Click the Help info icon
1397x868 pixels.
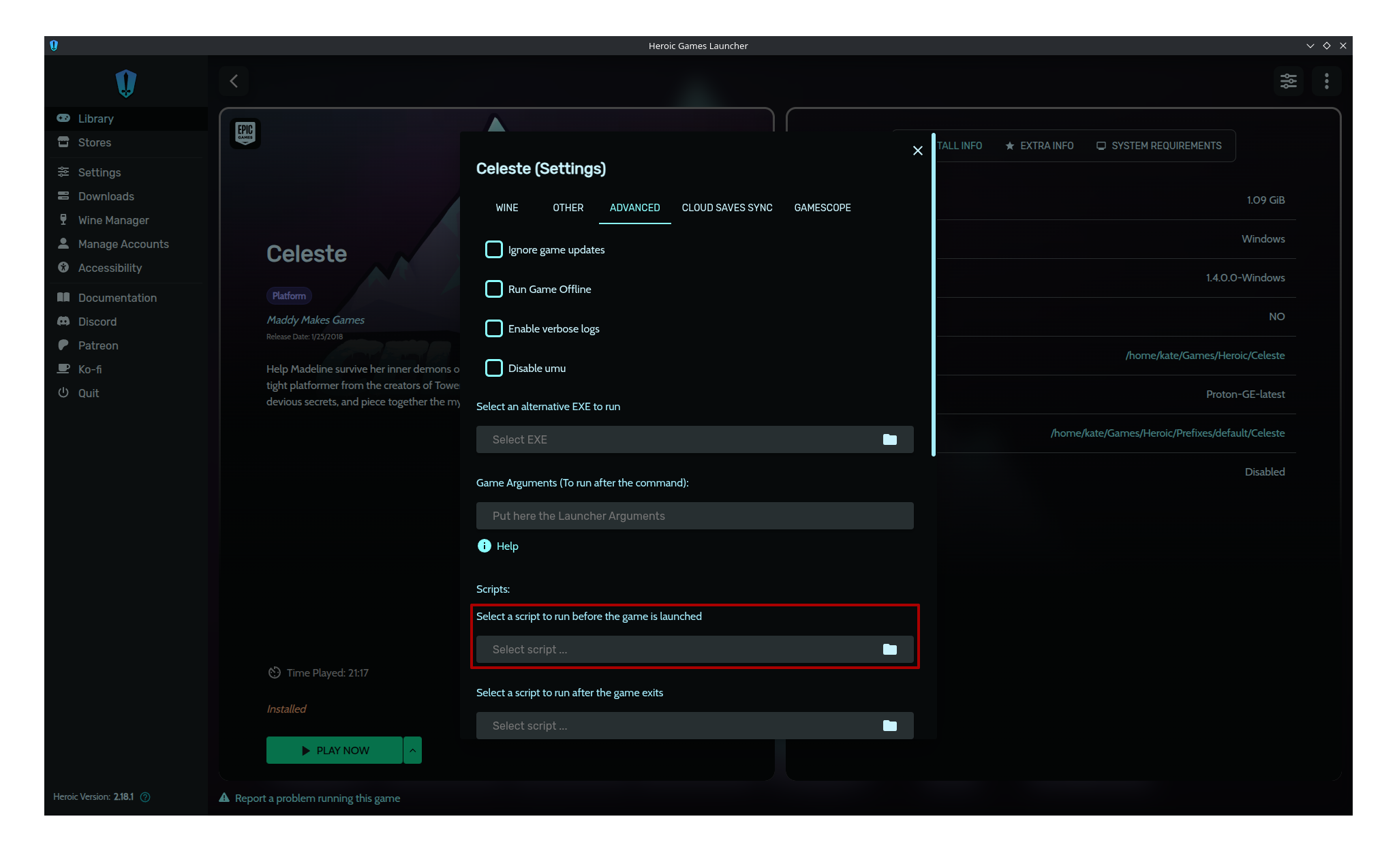(x=484, y=546)
